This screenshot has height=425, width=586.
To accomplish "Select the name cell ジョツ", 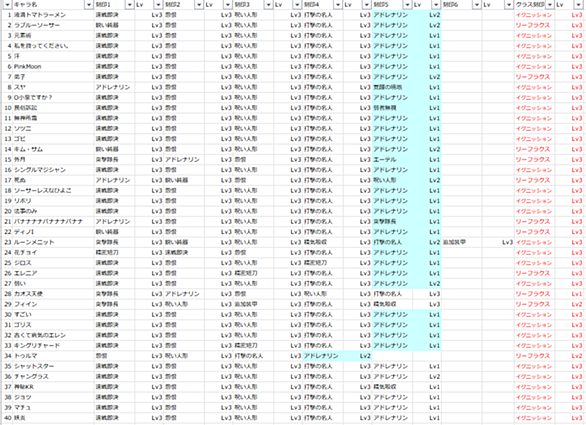I will (53, 397).
